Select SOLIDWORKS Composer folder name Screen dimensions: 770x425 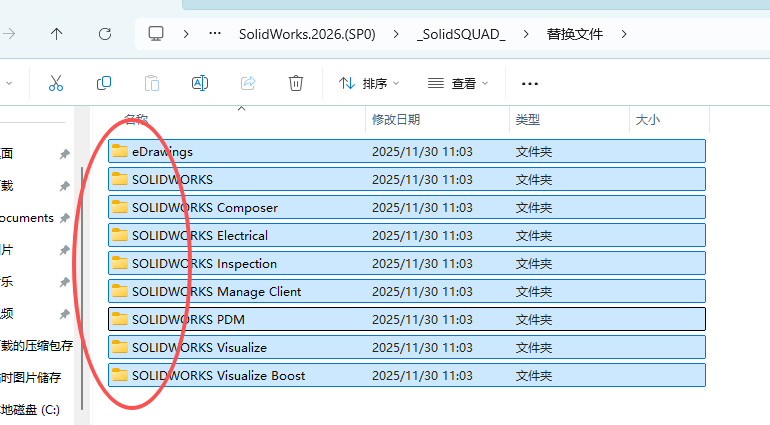pyautogui.click(x=205, y=207)
